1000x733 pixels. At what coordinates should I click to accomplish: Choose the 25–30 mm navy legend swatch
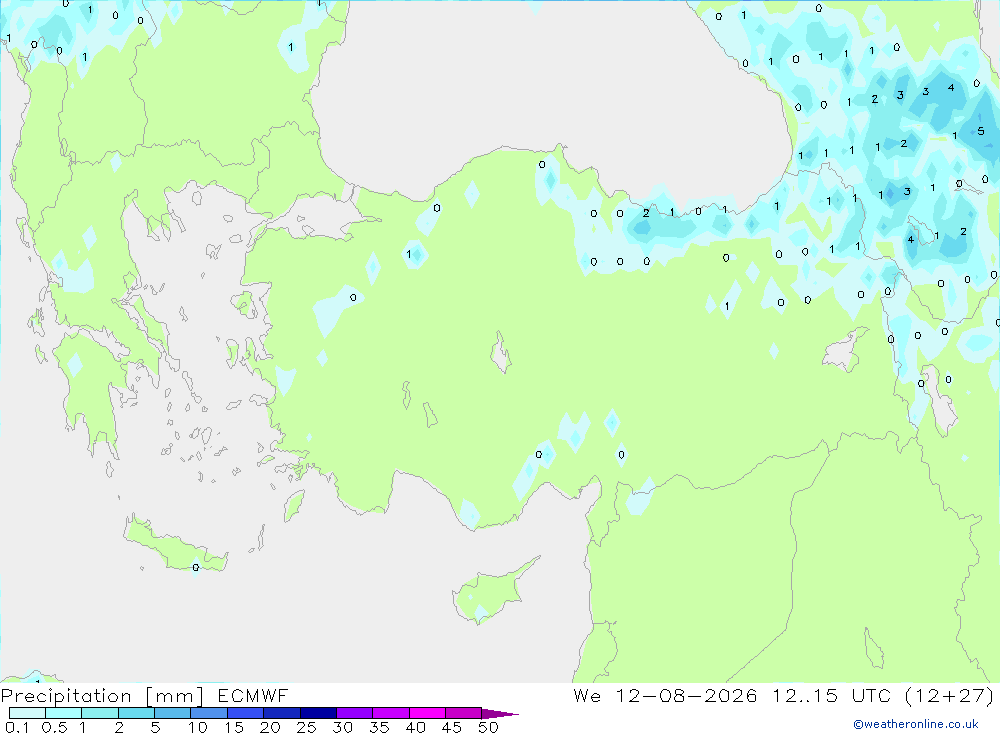pos(318,713)
